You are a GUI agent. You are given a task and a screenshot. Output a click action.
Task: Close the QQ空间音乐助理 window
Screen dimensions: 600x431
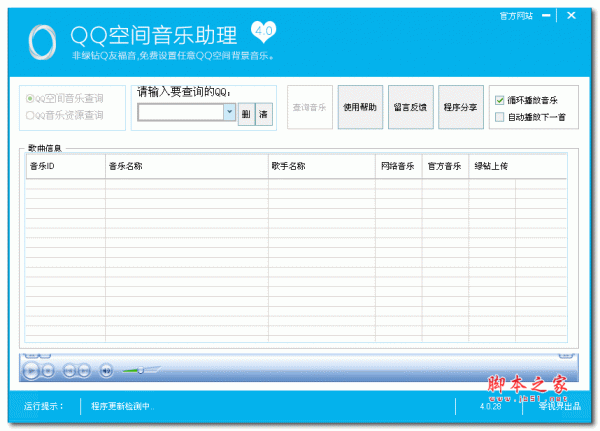[x=571, y=15]
